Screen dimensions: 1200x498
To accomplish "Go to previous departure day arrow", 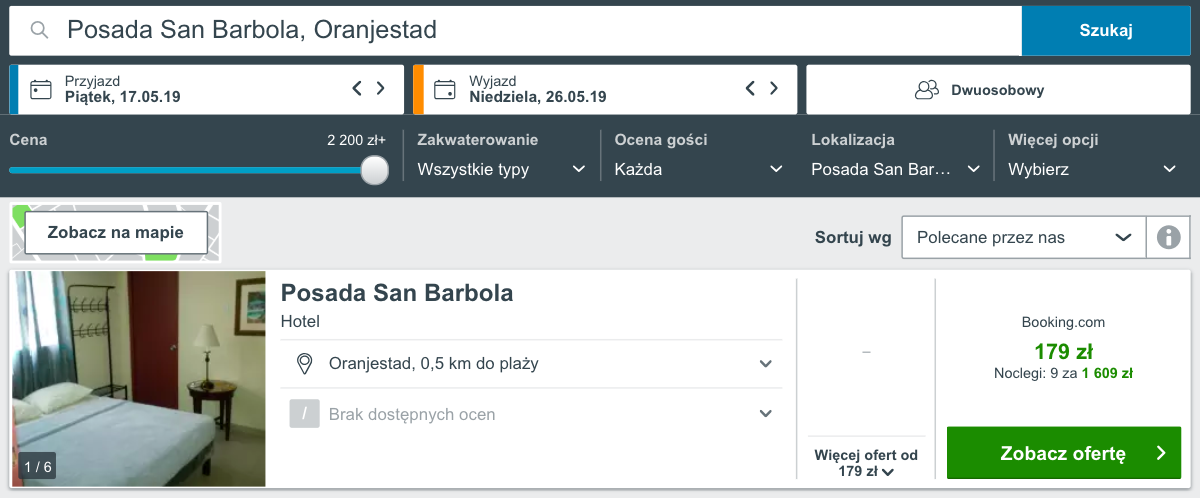I will (x=750, y=89).
